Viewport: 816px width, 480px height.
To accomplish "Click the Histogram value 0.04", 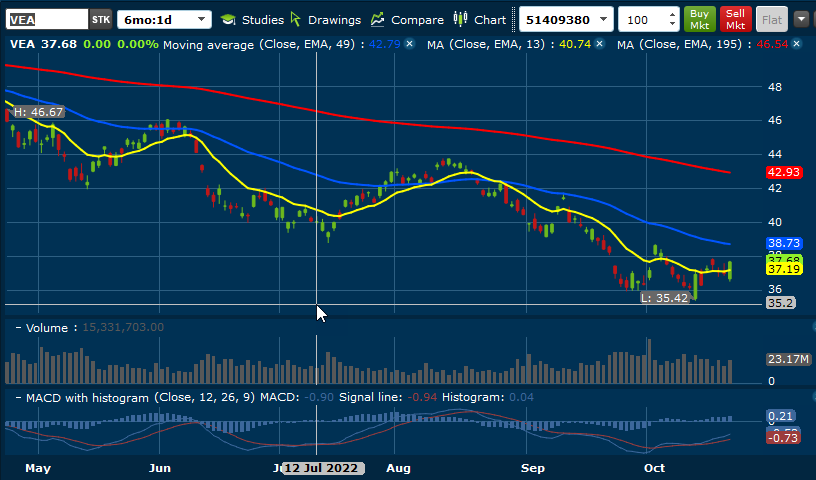I will click(x=521, y=397).
